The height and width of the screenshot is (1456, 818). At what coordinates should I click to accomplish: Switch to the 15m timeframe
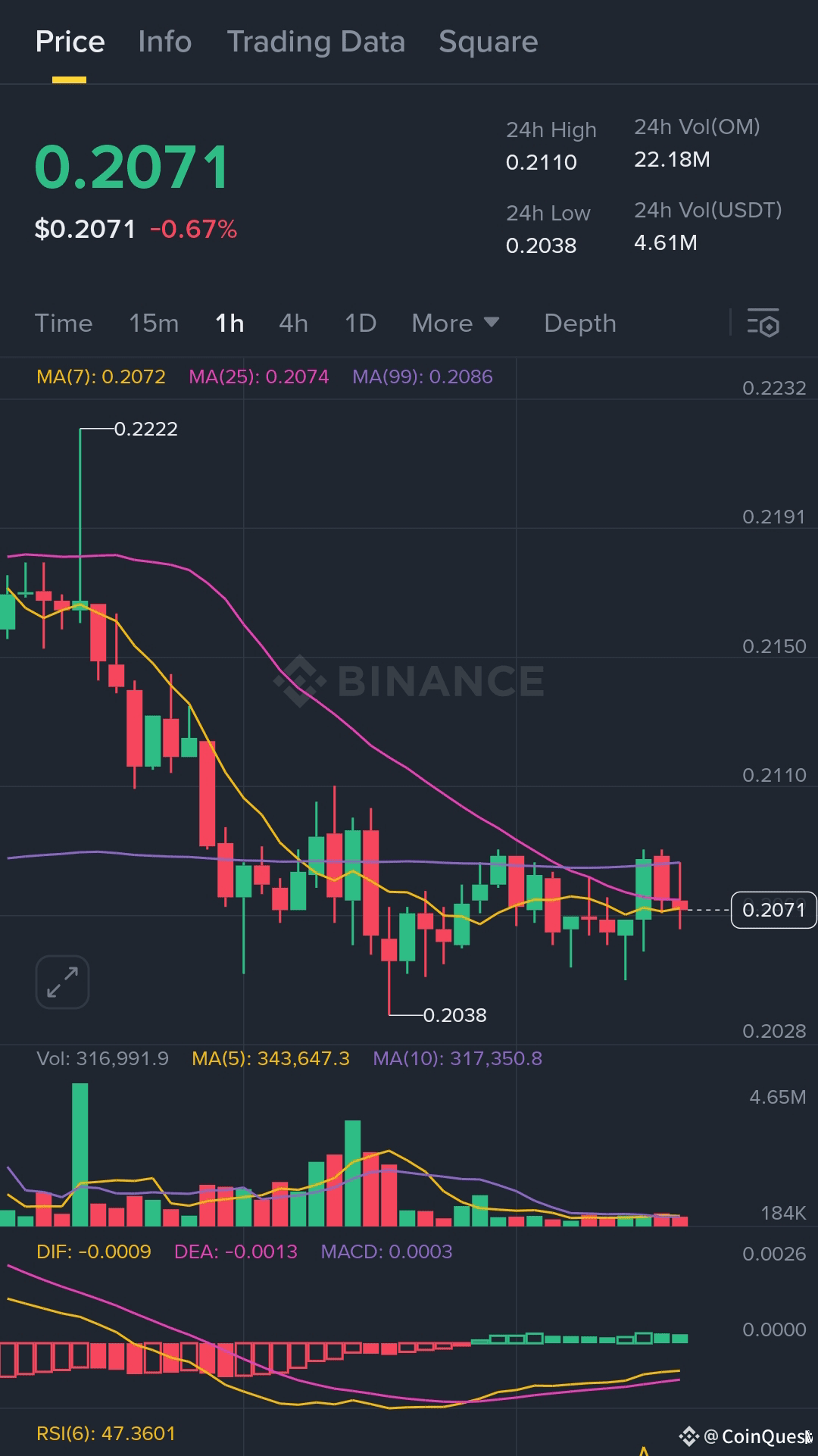(152, 323)
